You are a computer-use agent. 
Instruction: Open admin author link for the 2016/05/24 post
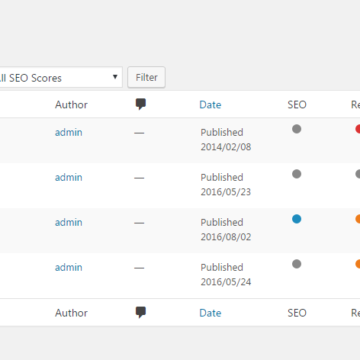click(68, 267)
